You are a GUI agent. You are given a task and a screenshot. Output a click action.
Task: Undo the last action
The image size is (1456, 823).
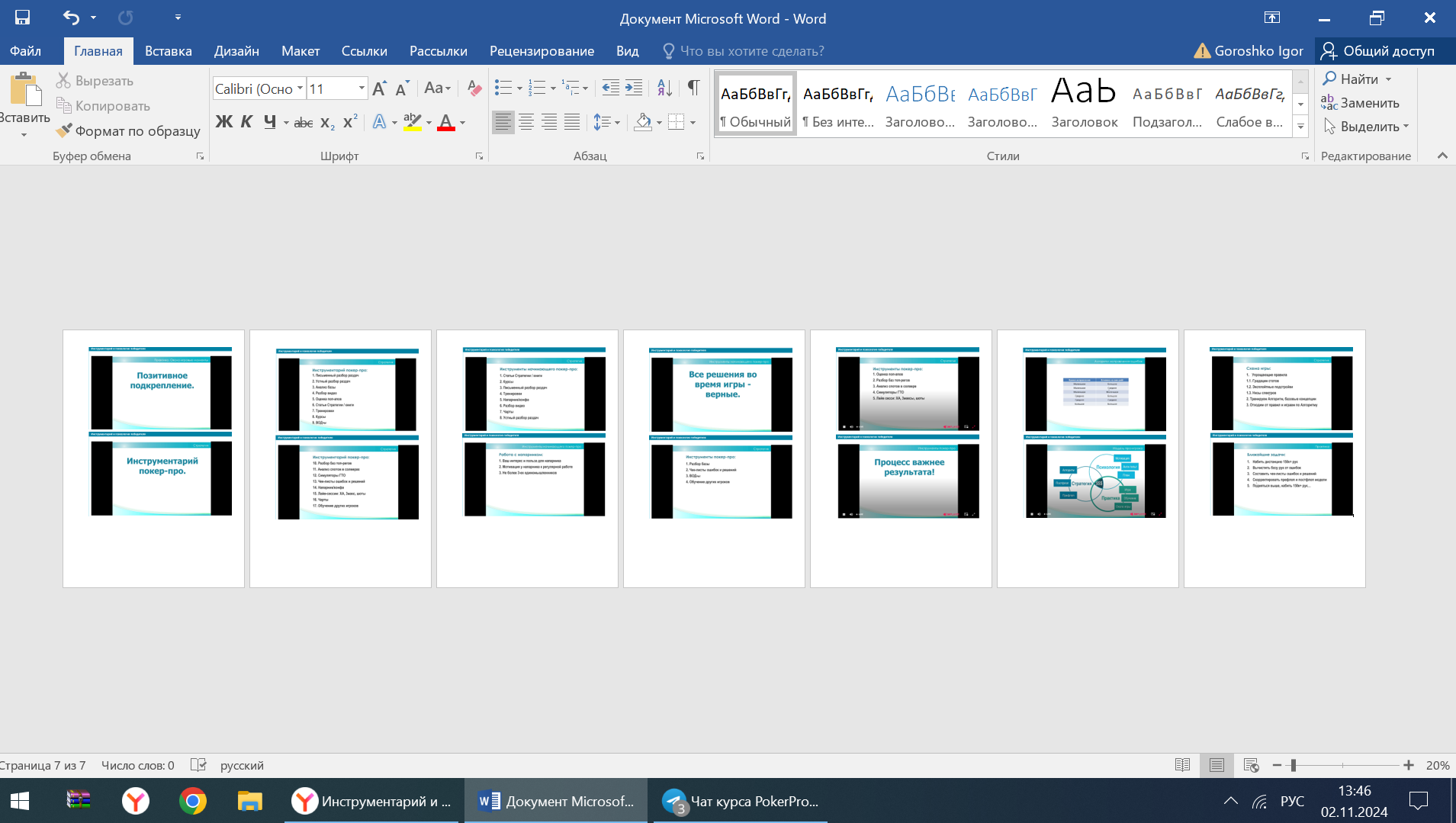(x=71, y=18)
